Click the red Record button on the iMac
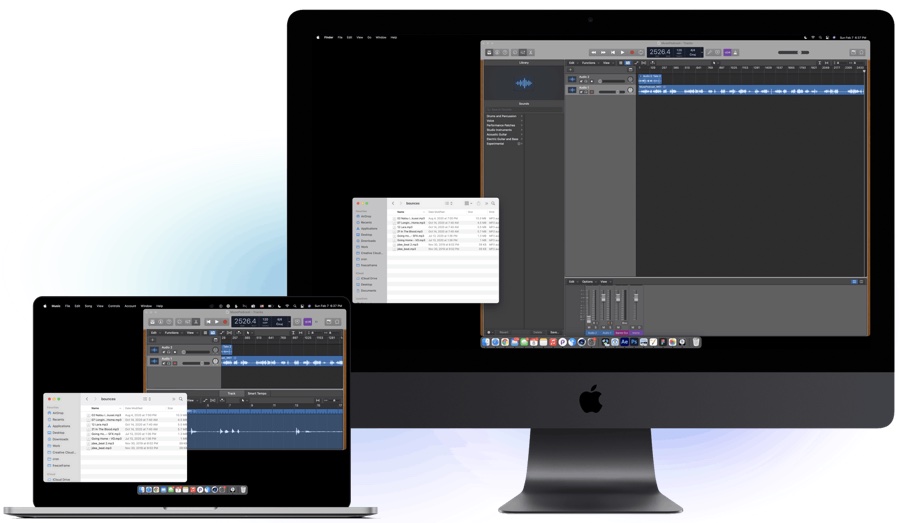The height and width of the screenshot is (523, 900). pos(632,52)
